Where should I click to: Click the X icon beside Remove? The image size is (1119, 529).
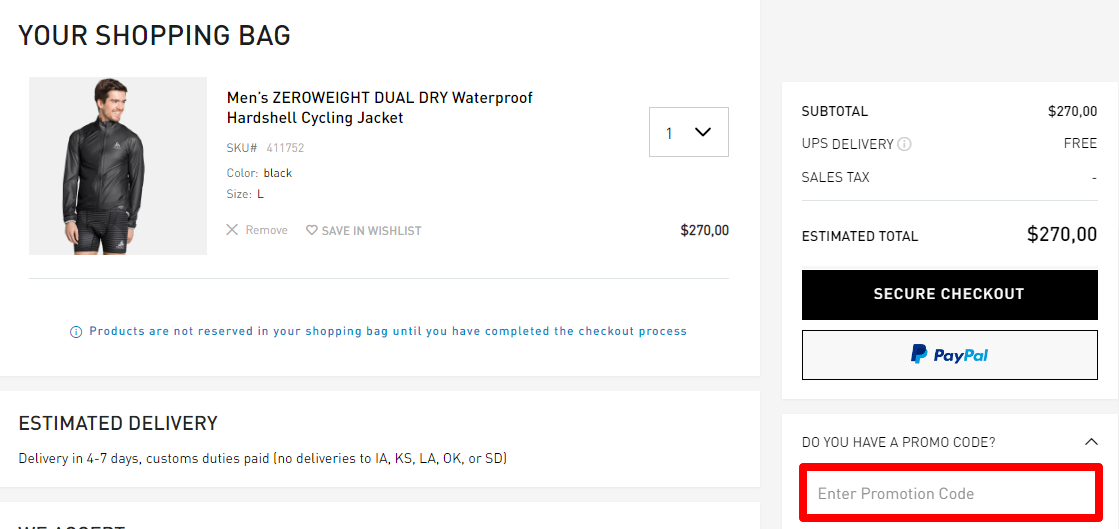[232, 230]
